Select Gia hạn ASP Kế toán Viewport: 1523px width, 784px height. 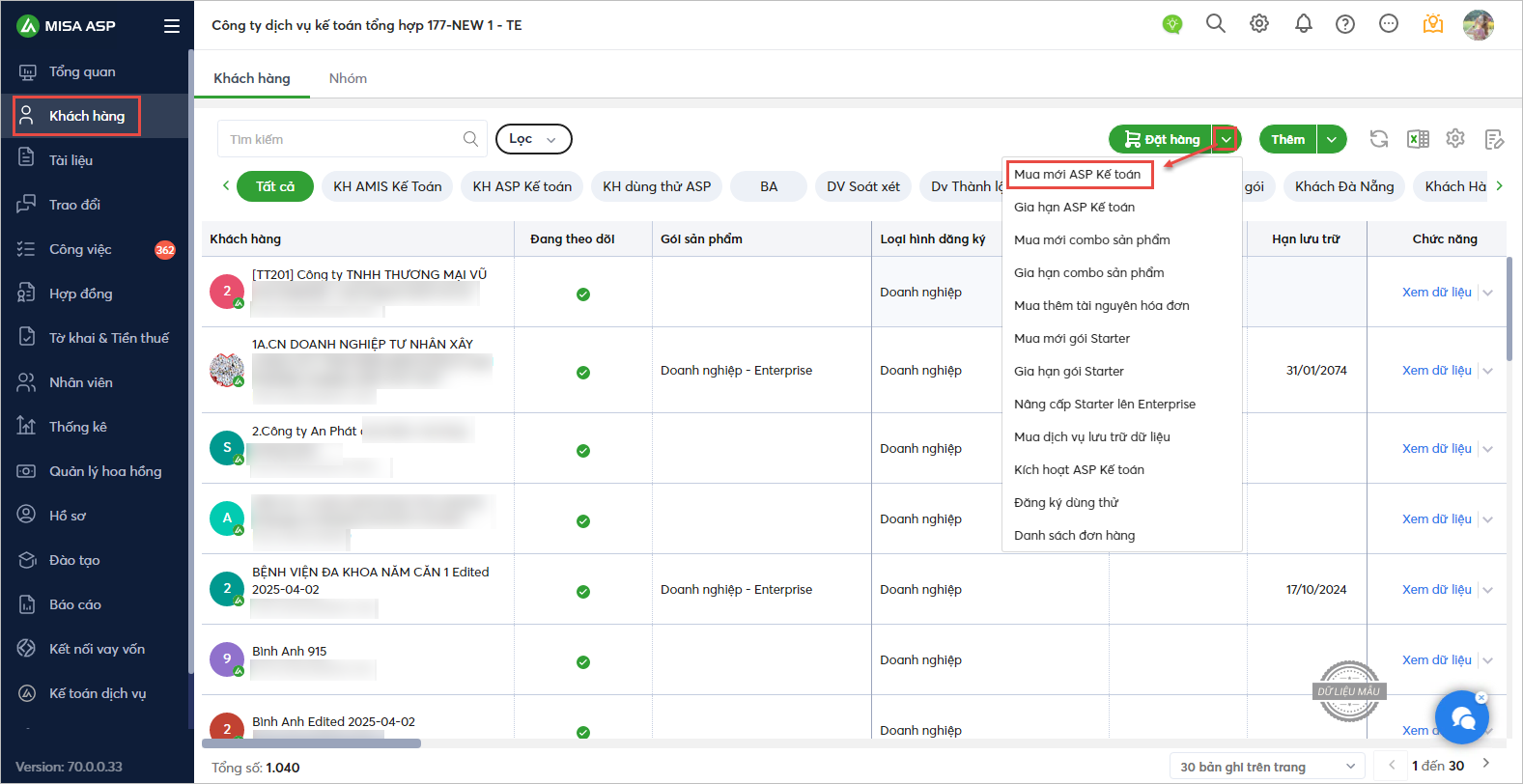pos(1075,207)
